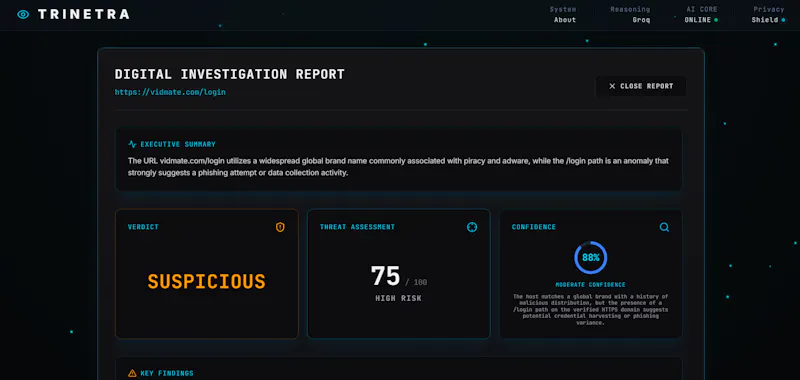Click the 88% confidence progress ring
This screenshot has width=800, height=380.
point(591,258)
